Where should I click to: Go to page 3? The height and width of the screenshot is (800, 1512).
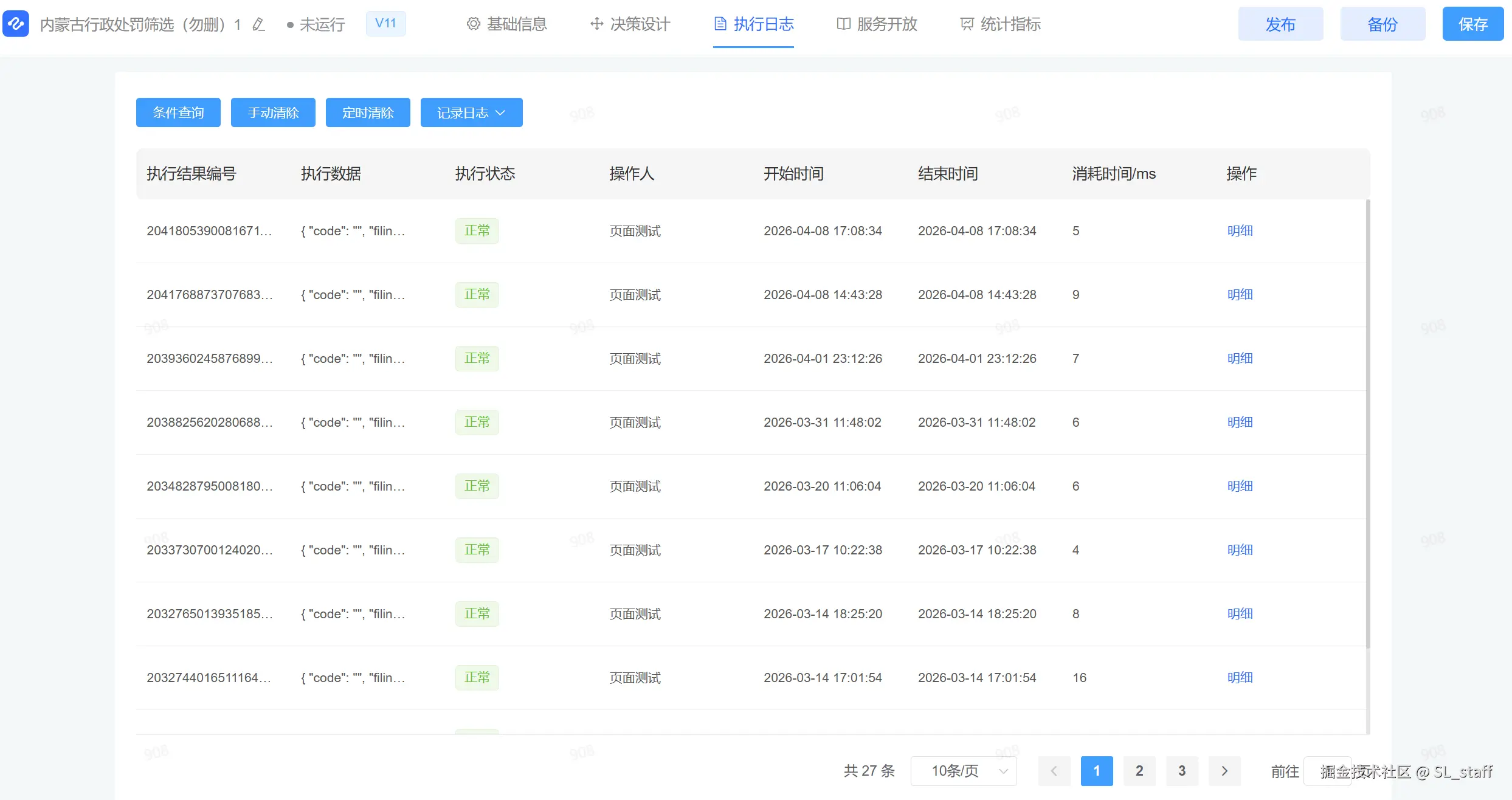[x=1182, y=771]
